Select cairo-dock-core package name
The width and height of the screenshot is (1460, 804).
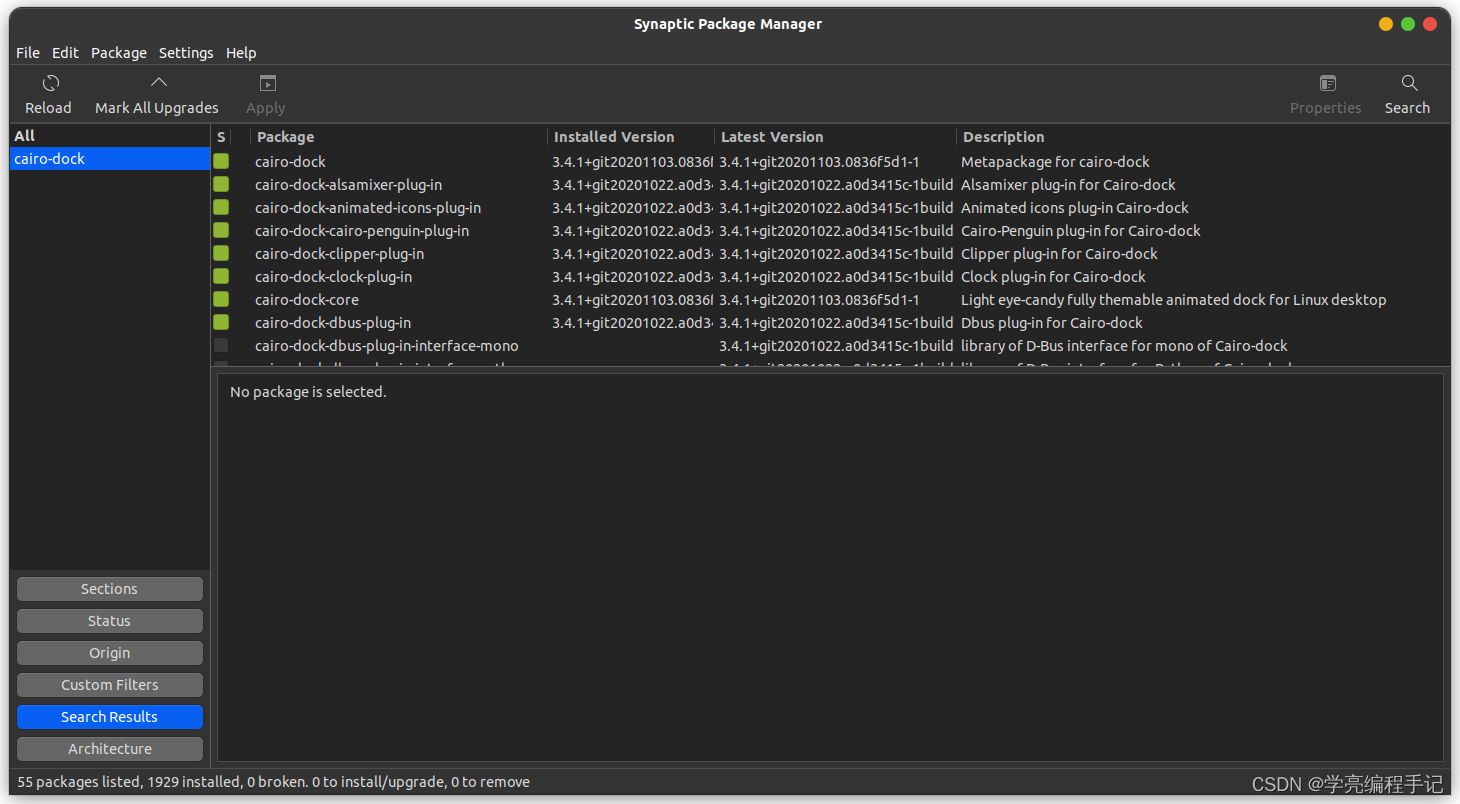(x=307, y=300)
